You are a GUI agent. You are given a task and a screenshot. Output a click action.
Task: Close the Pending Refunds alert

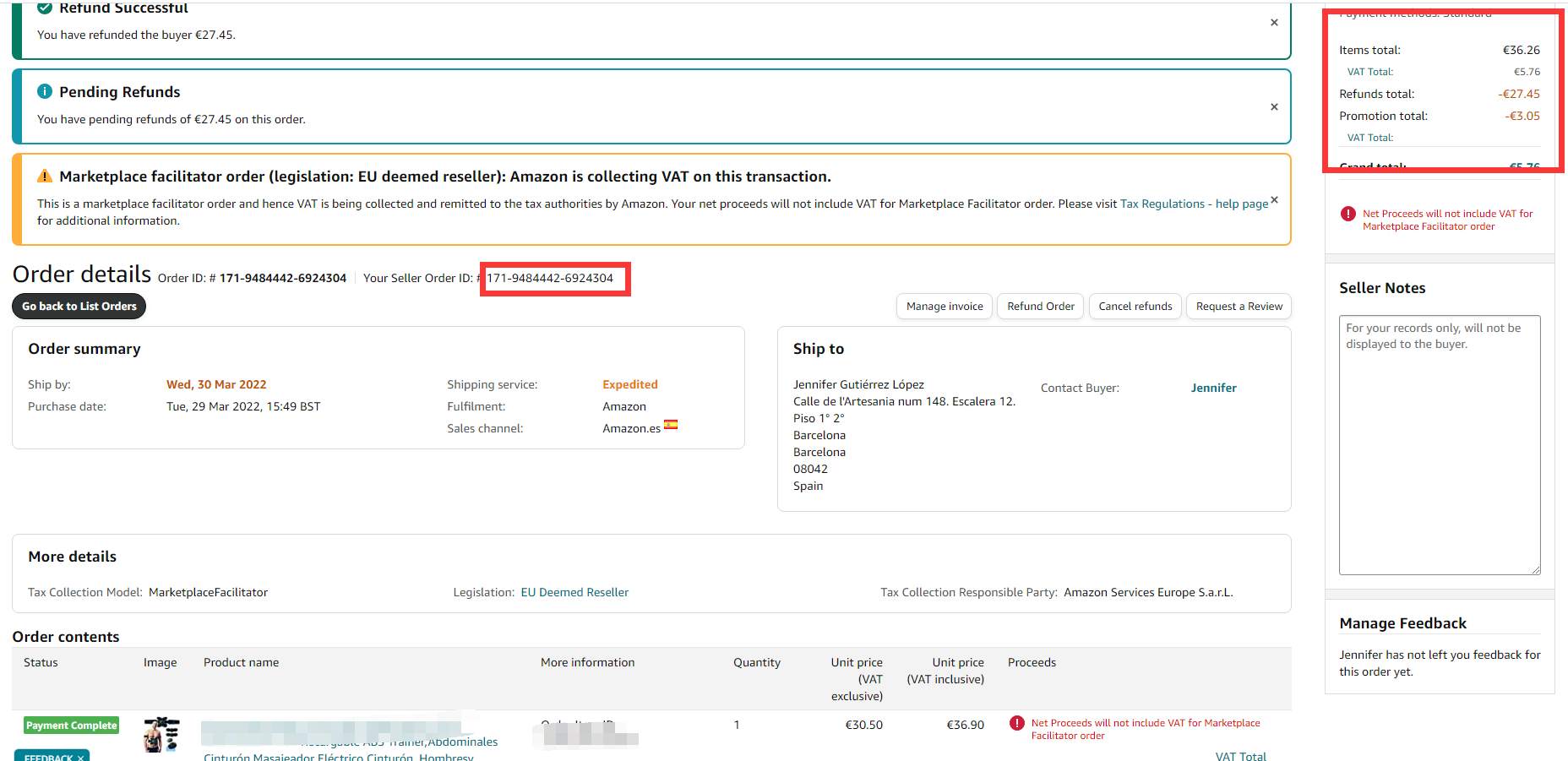tap(1274, 107)
